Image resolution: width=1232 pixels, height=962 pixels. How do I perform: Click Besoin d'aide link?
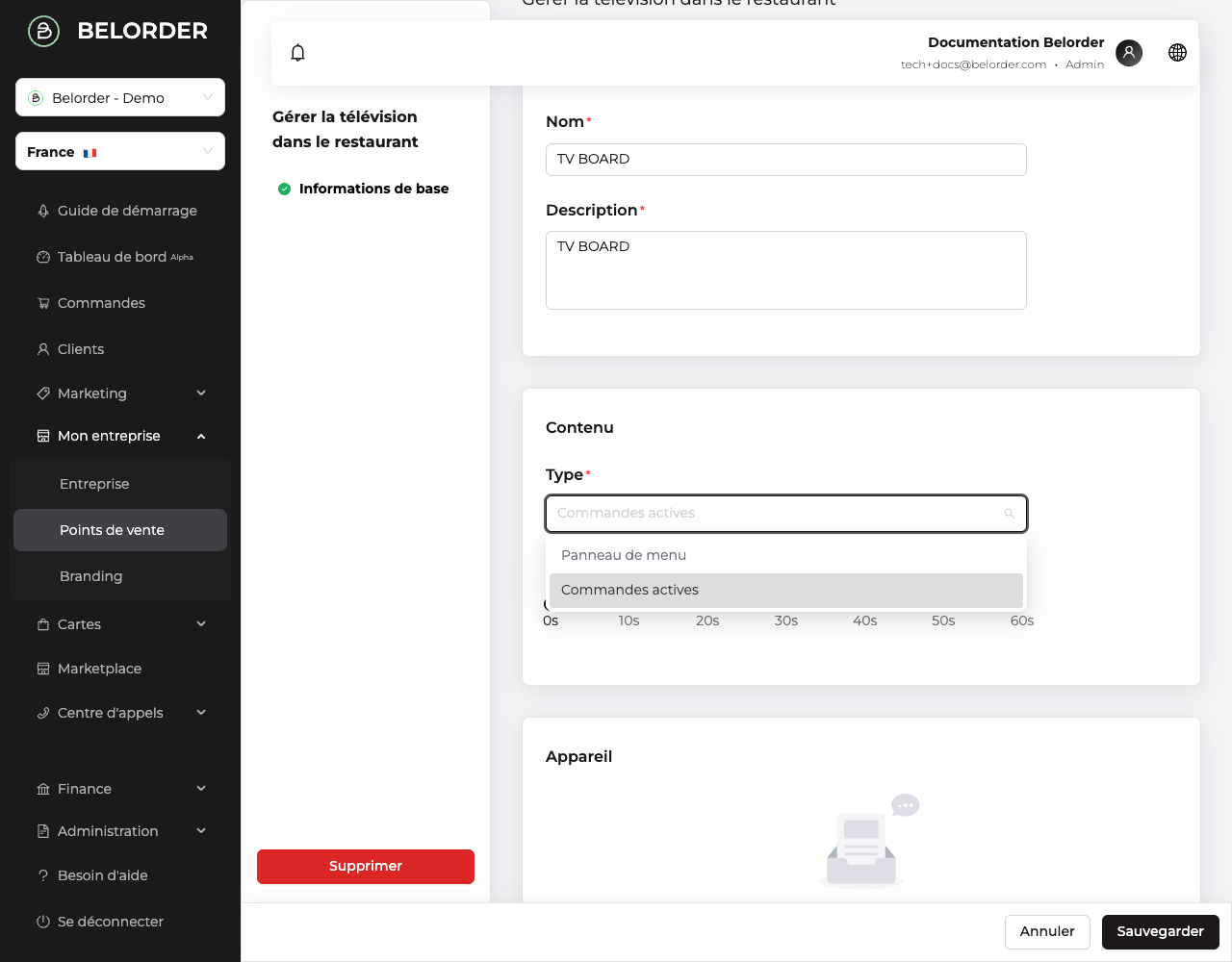click(x=102, y=875)
